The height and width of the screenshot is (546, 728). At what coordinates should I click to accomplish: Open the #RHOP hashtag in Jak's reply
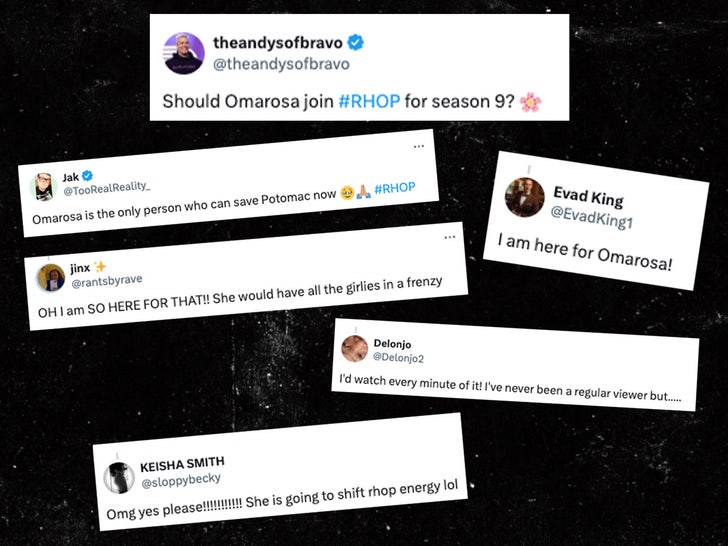[395, 188]
